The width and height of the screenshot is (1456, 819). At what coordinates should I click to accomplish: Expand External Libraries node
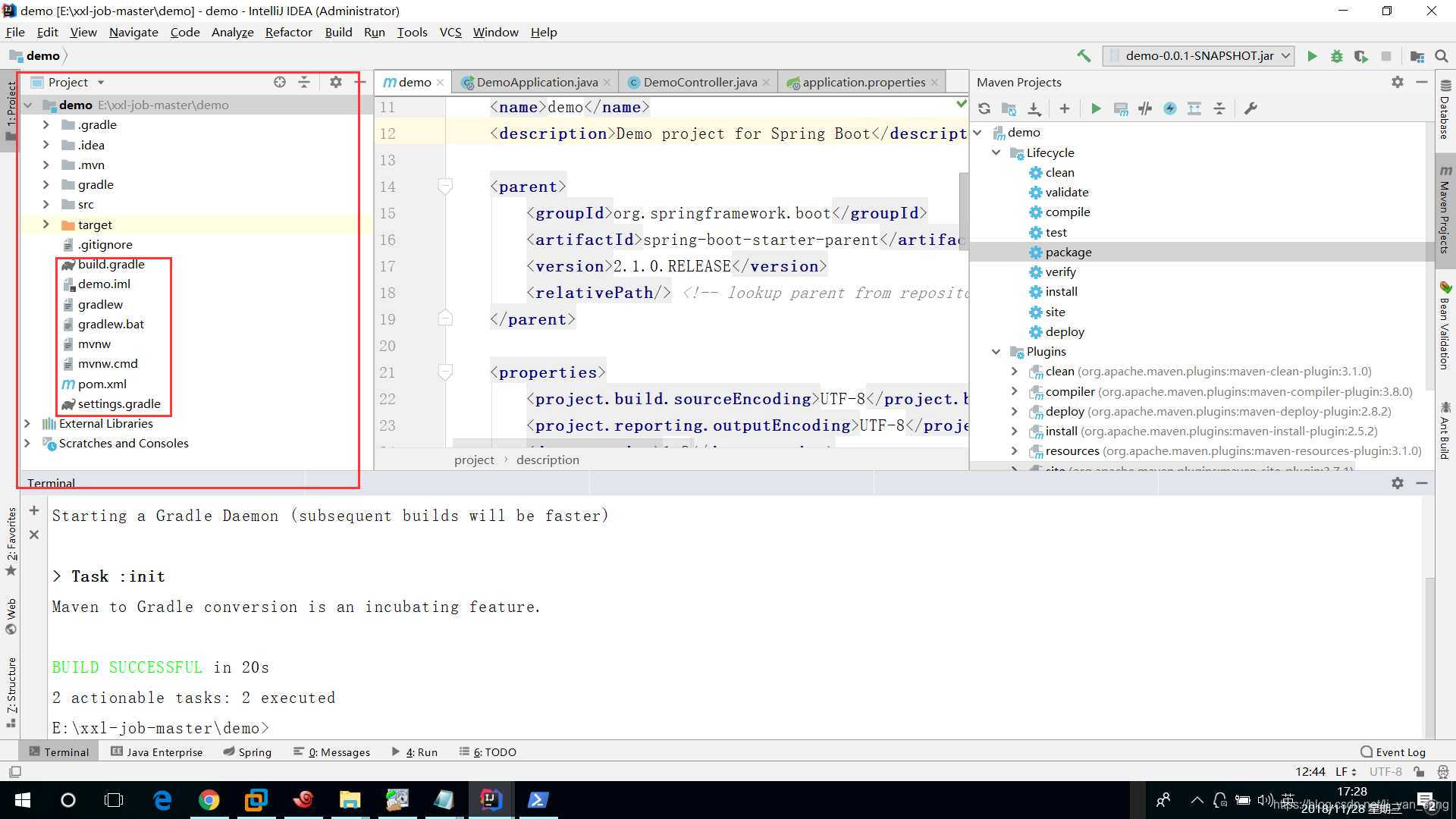[27, 423]
